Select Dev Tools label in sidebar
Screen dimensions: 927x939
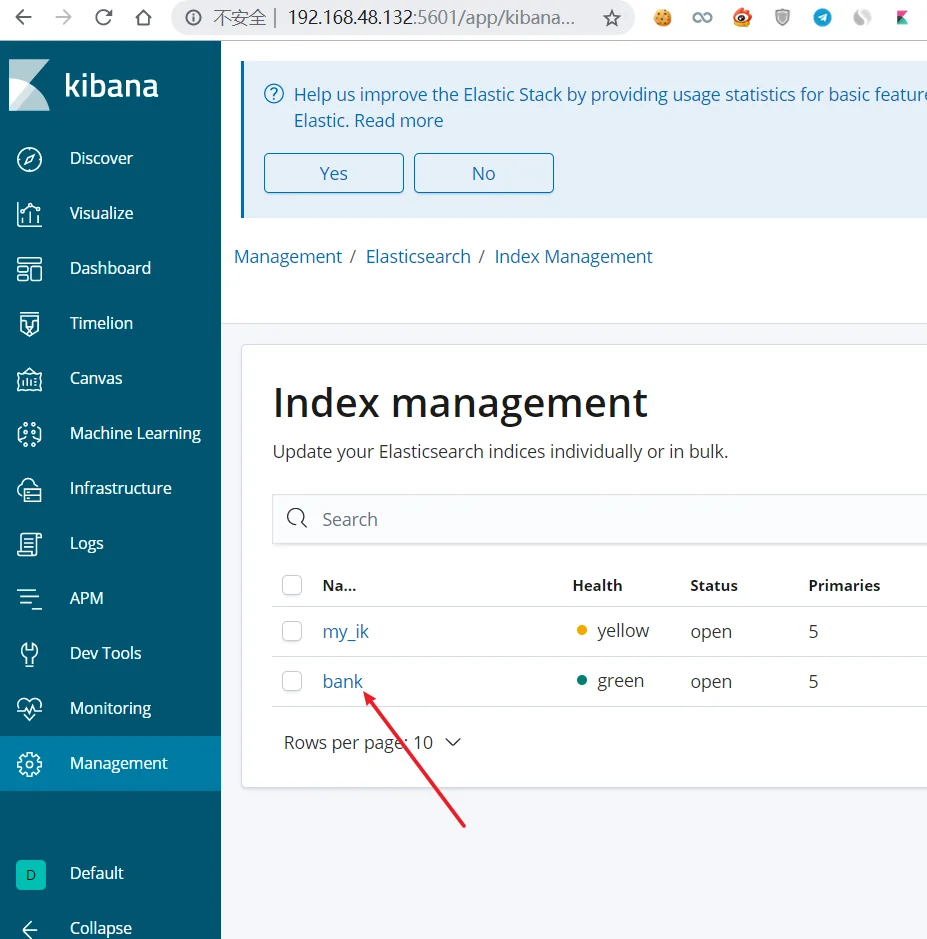point(105,653)
